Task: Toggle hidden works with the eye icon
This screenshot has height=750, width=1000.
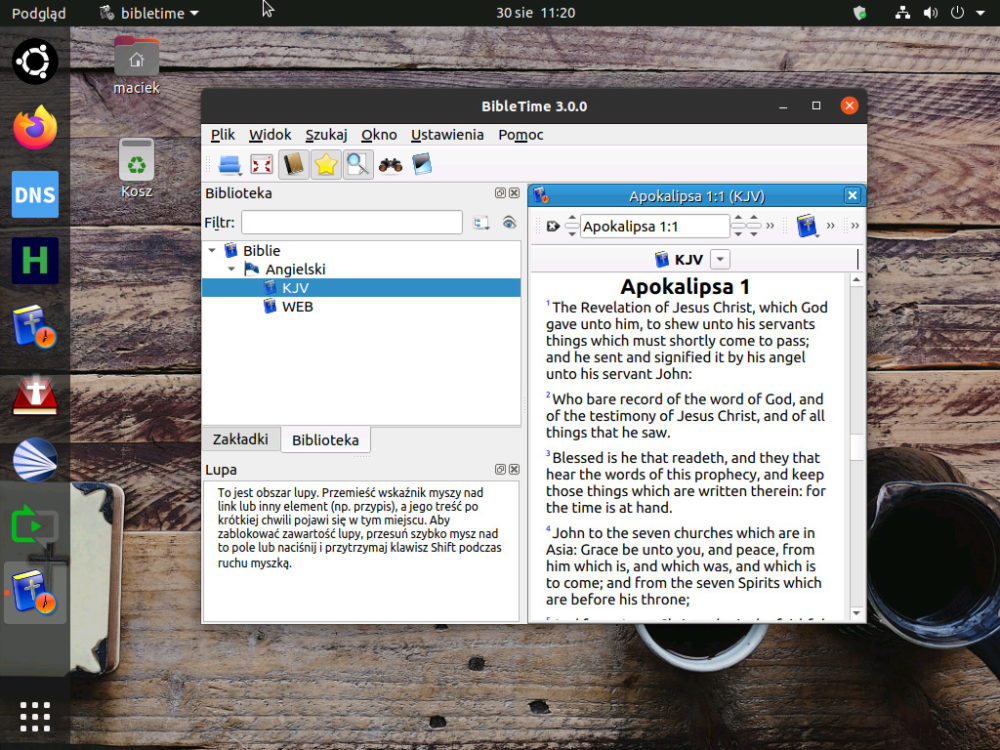Action: tap(509, 223)
